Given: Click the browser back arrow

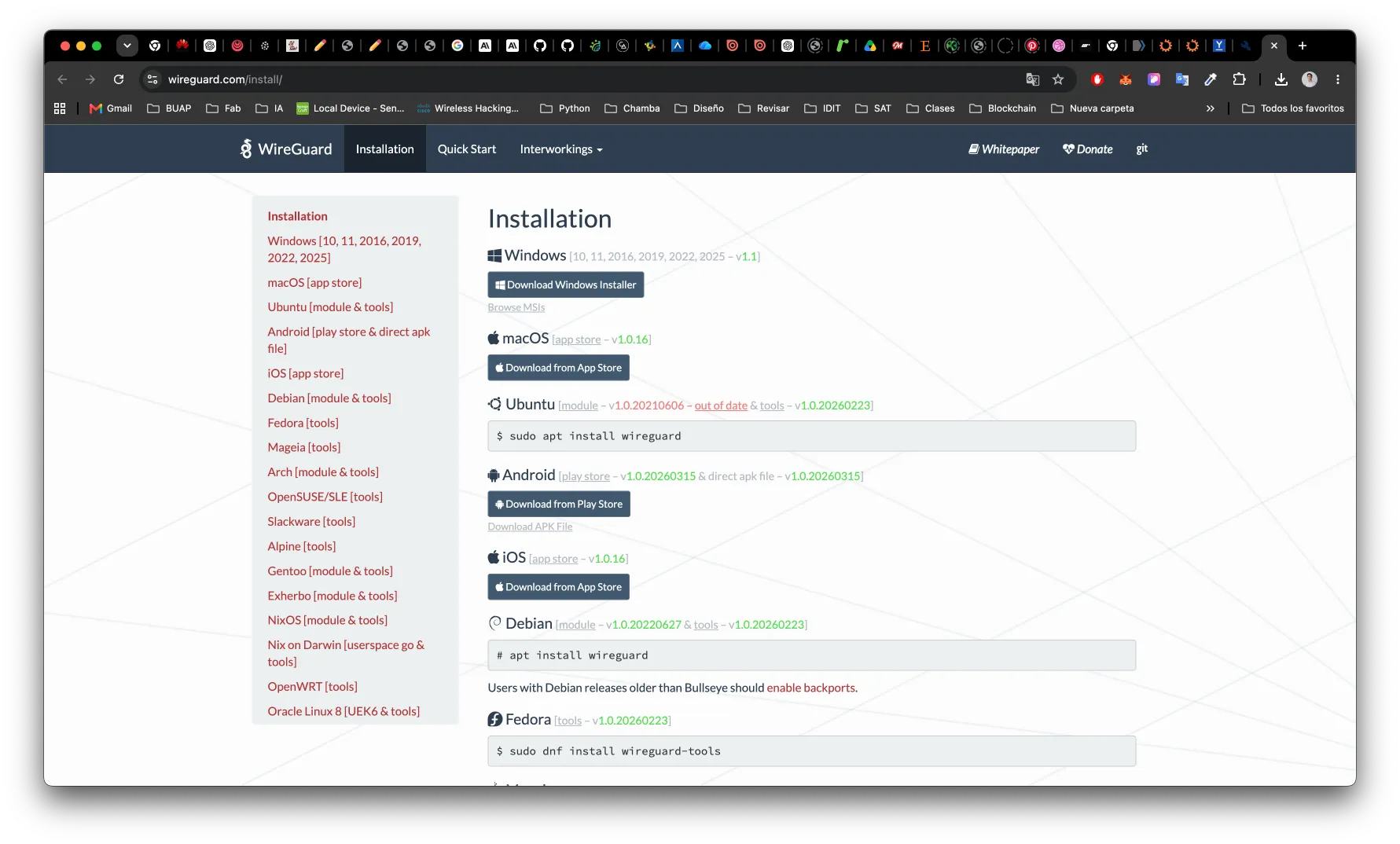Looking at the screenshot, I should point(63,79).
